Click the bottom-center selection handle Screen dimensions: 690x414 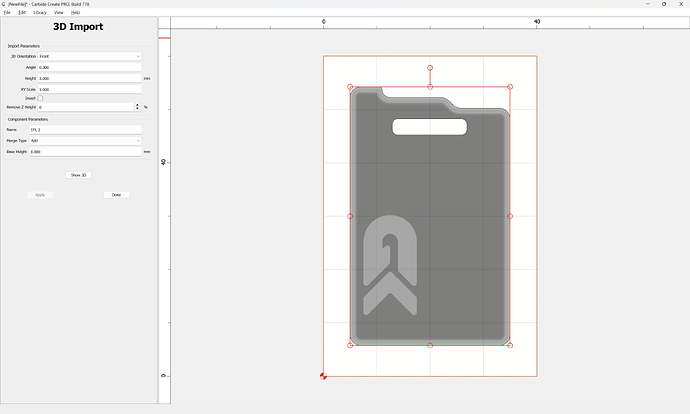point(430,345)
